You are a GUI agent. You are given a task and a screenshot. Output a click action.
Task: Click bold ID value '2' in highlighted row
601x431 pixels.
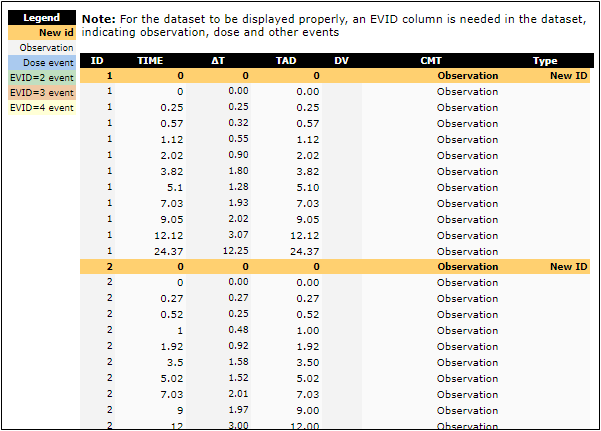110,266
